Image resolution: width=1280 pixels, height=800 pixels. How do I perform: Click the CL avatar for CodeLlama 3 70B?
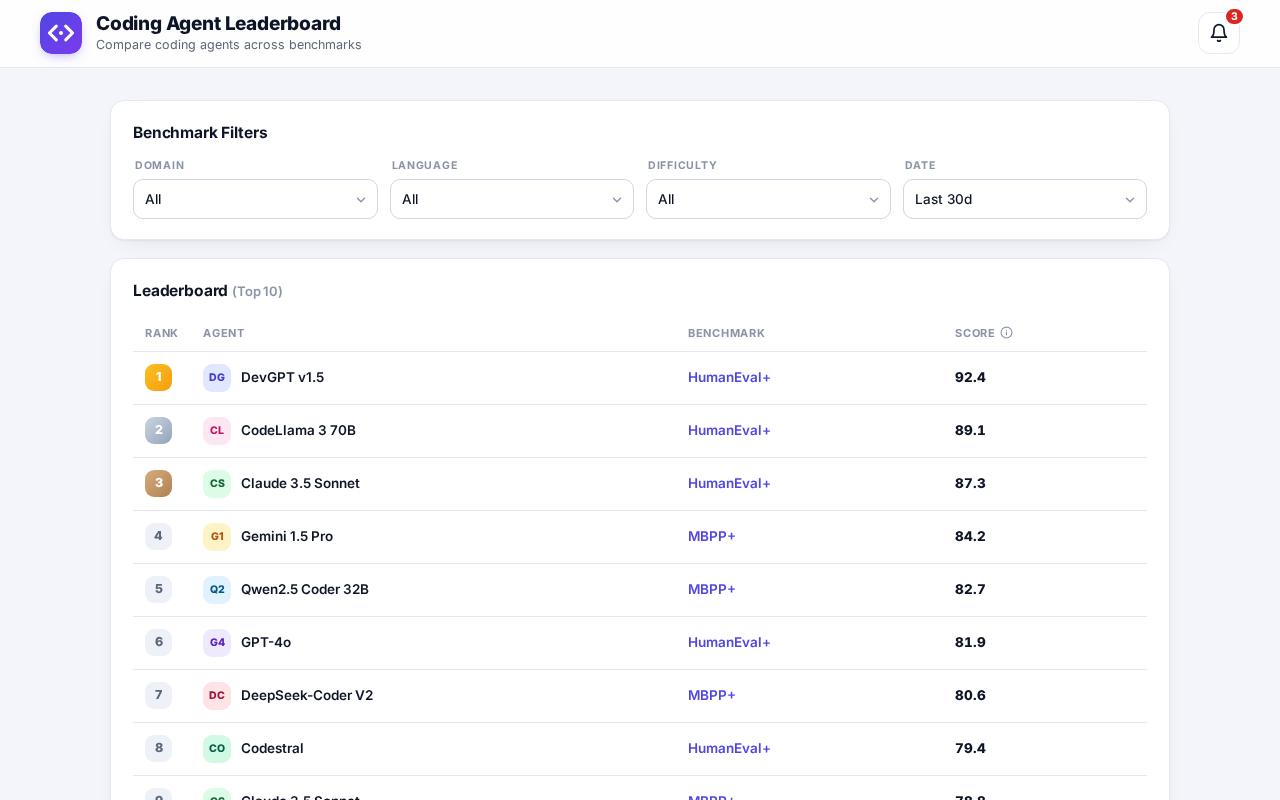[x=217, y=431]
